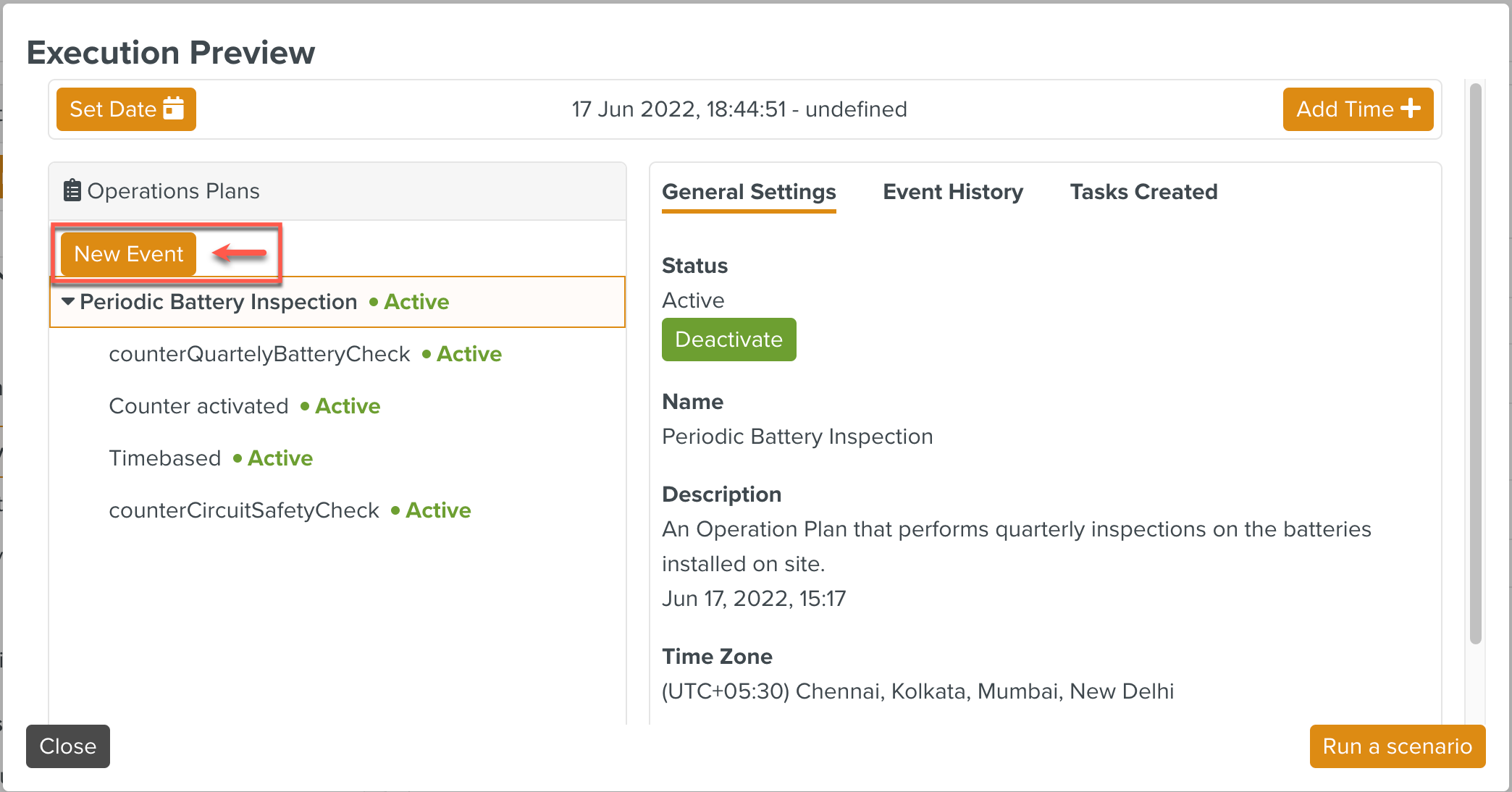Click the Operations Plans clipboard icon
This screenshot has height=792, width=1512.
coord(72,190)
